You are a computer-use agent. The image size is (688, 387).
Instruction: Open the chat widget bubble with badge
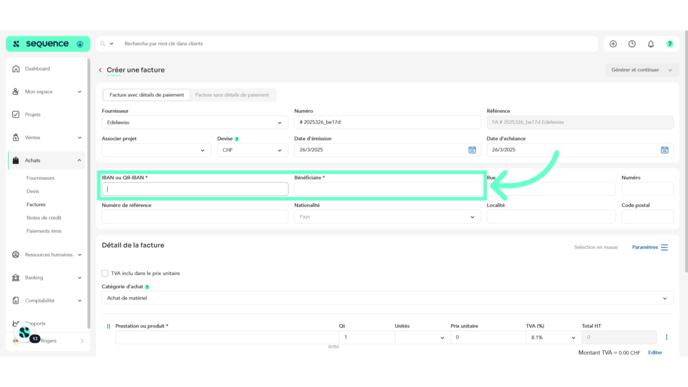tap(25, 333)
